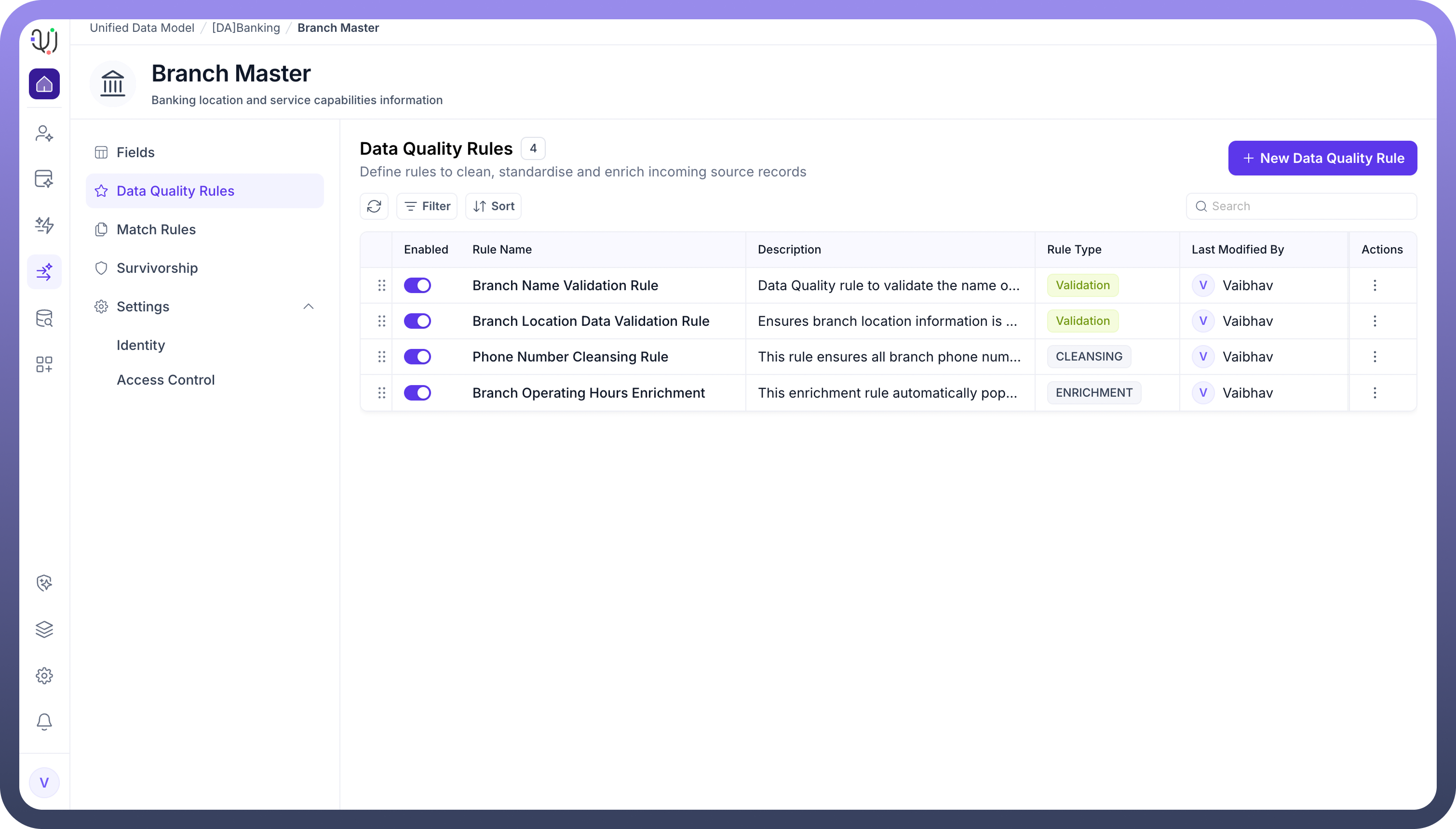This screenshot has height=829, width=1456.
Task: Open the layers stack sidebar icon
Action: 44,629
